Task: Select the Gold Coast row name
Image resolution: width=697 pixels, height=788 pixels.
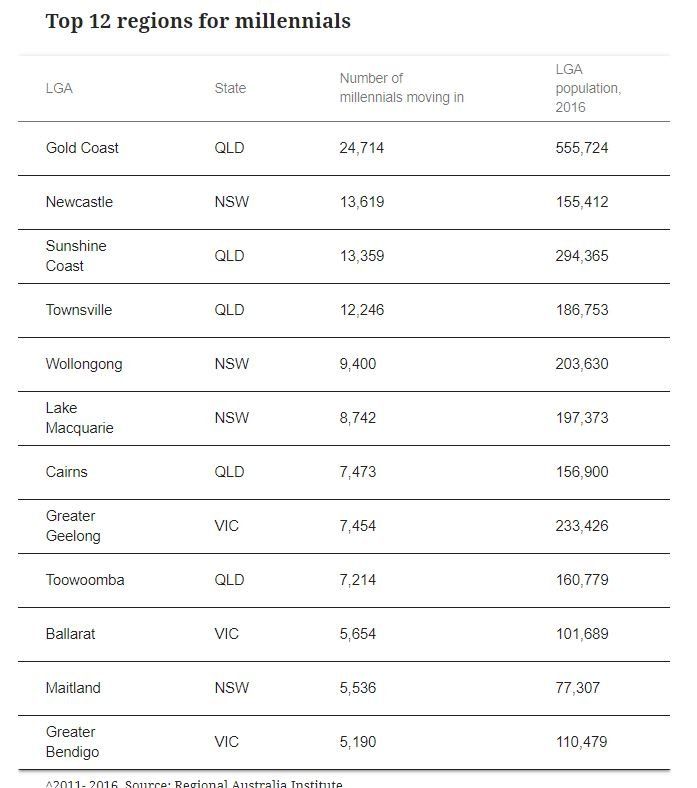Action: 82,148
